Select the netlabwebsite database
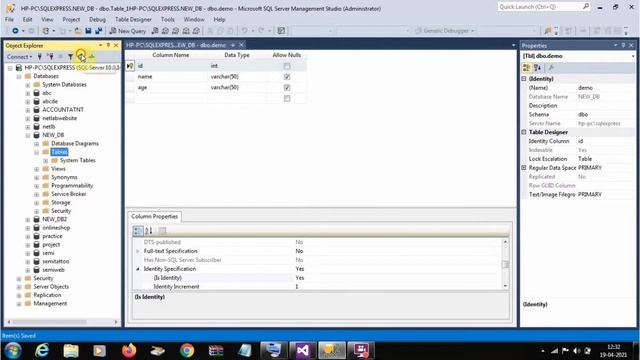The image size is (640, 360). tap(60, 118)
